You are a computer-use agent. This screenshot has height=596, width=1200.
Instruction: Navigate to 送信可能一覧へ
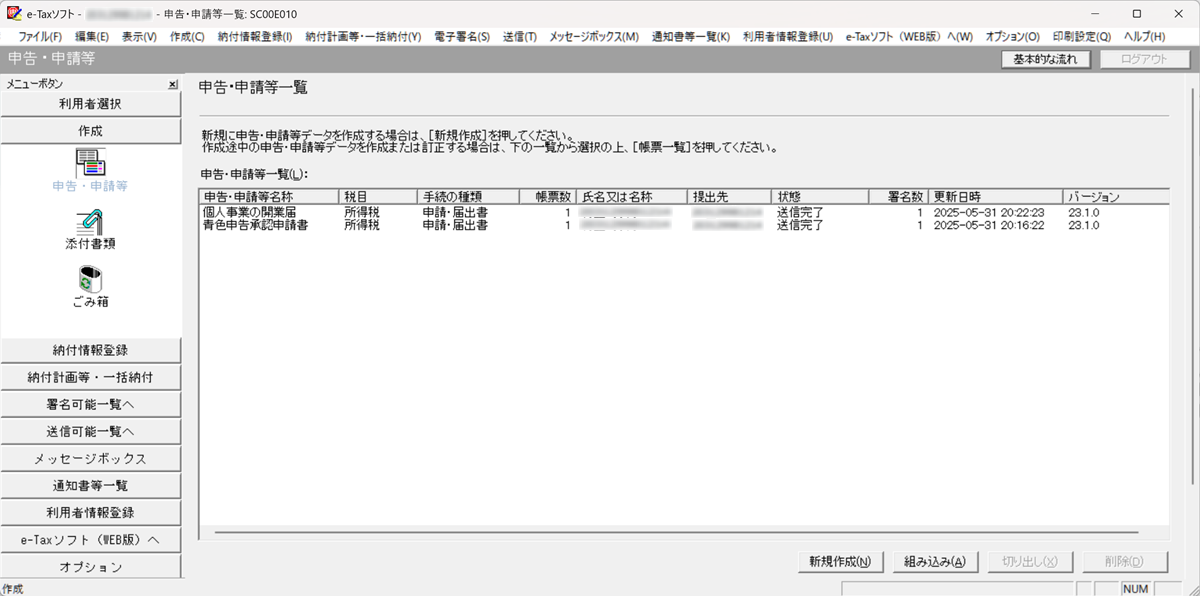tap(90, 432)
